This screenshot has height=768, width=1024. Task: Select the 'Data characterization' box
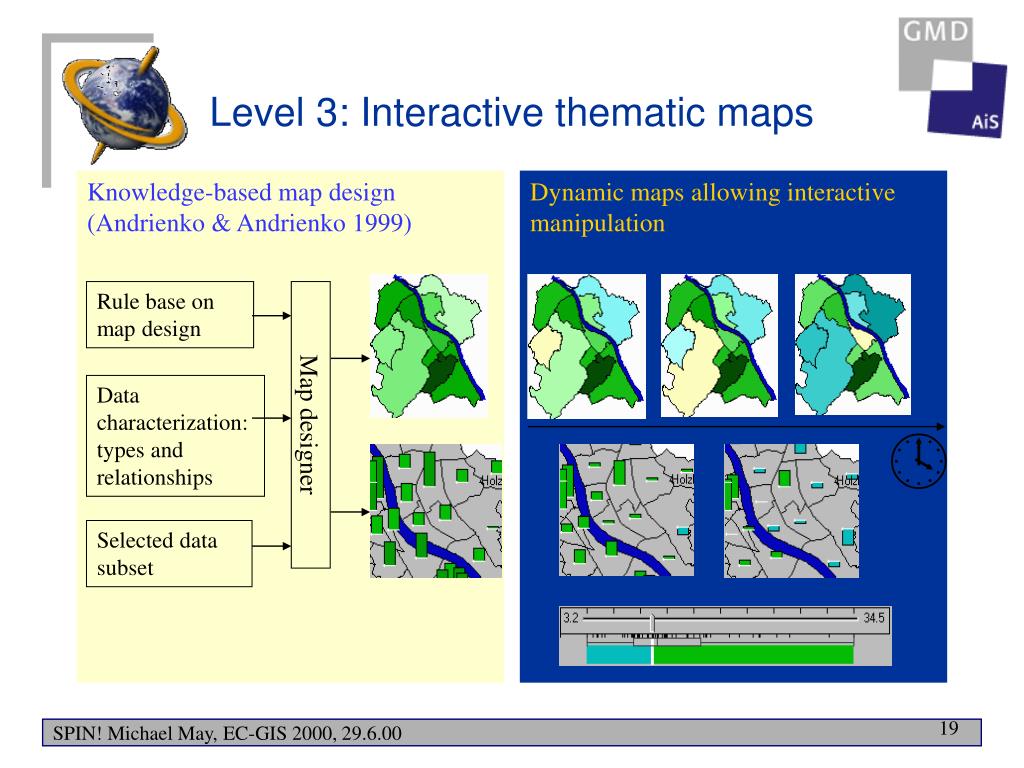(175, 436)
